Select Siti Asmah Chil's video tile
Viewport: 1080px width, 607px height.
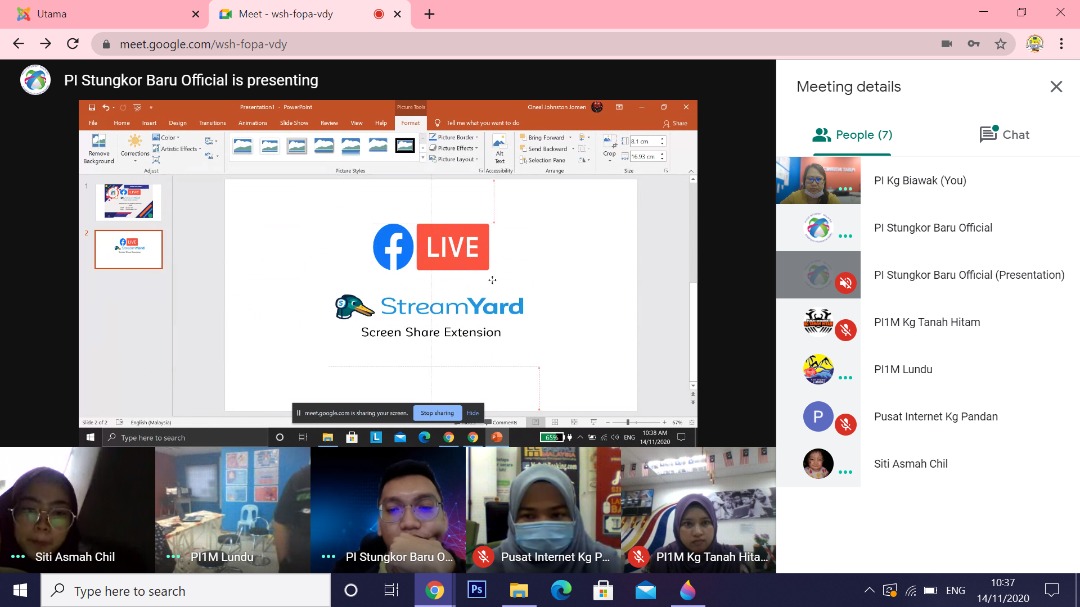(77, 509)
